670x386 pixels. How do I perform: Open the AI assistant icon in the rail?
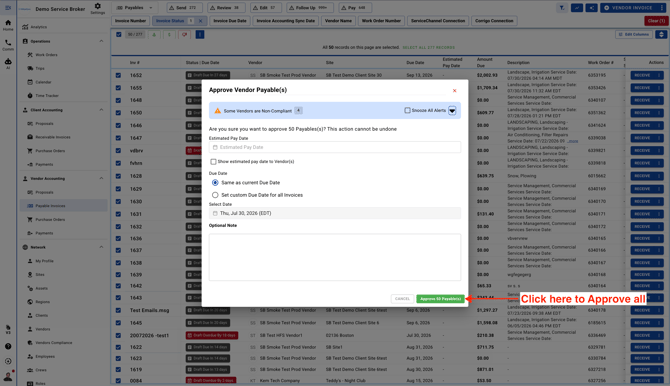click(8, 64)
